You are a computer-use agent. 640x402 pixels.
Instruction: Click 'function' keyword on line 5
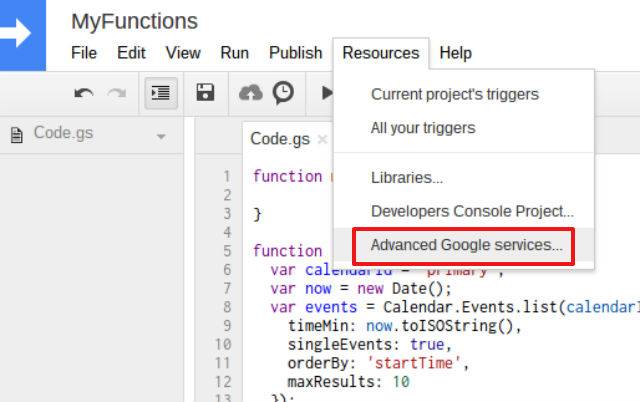click(287, 251)
